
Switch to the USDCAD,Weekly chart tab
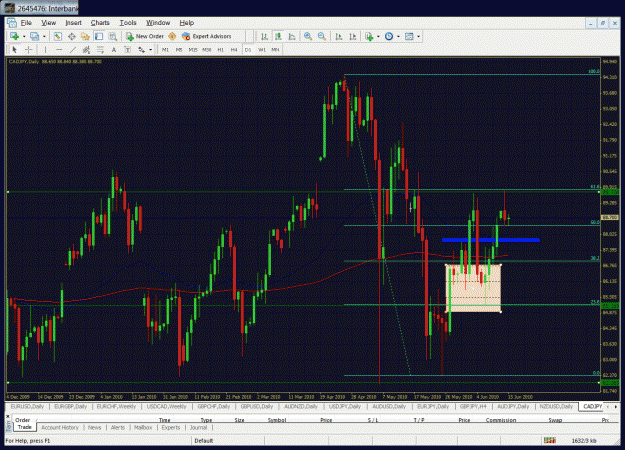click(x=167, y=407)
